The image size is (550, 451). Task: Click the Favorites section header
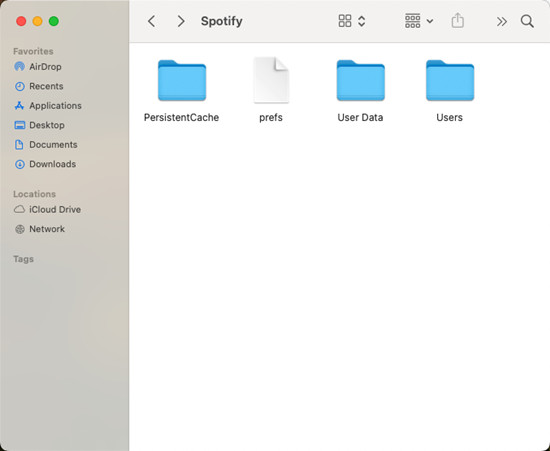pyautogui.click(x=33, y=52)
